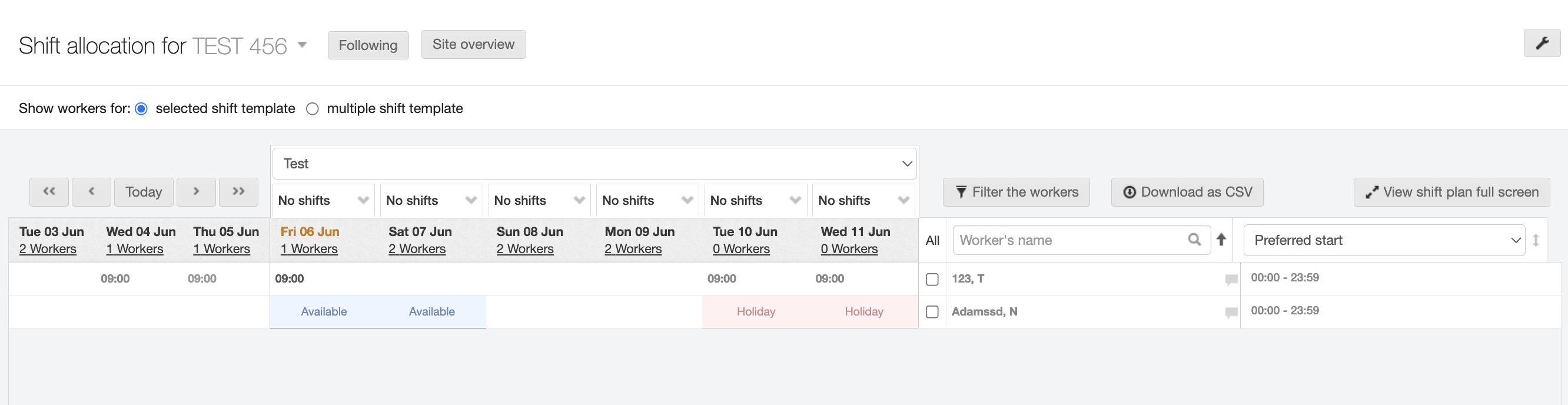
Task: Expand the TEST 456 site selector arrow
Action: (x=302, y=45)
